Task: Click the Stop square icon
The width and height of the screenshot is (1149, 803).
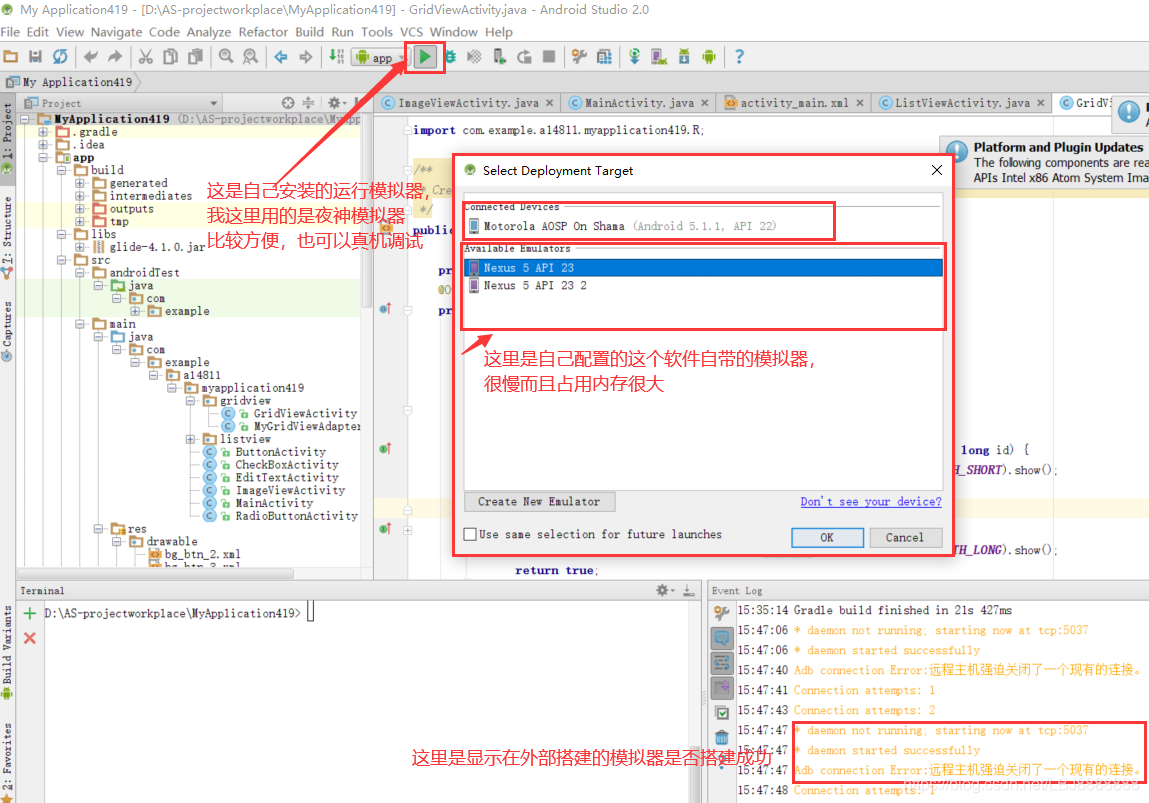Action: tap(548, 56)
